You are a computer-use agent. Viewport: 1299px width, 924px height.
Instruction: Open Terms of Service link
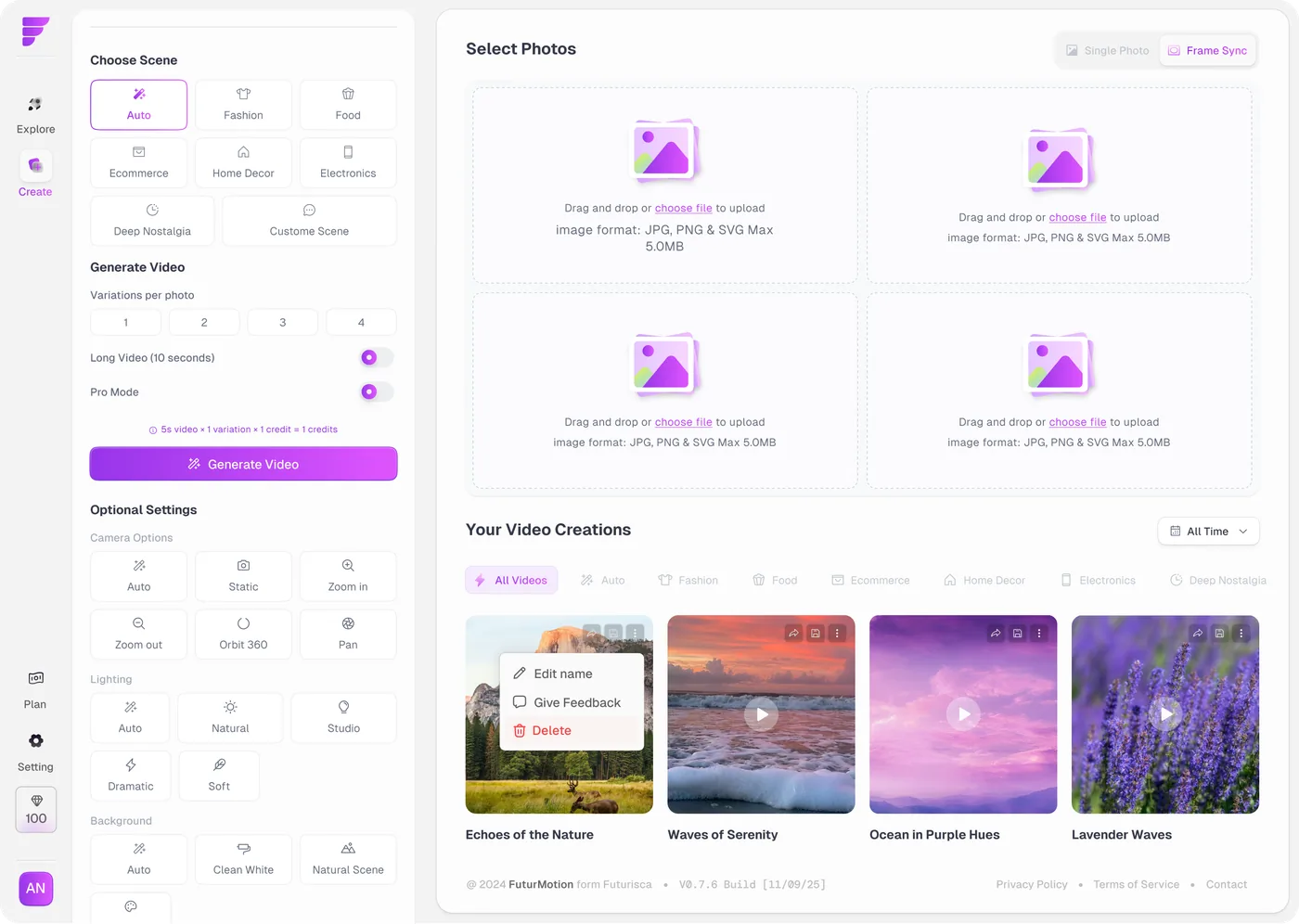pos(1137,884)
